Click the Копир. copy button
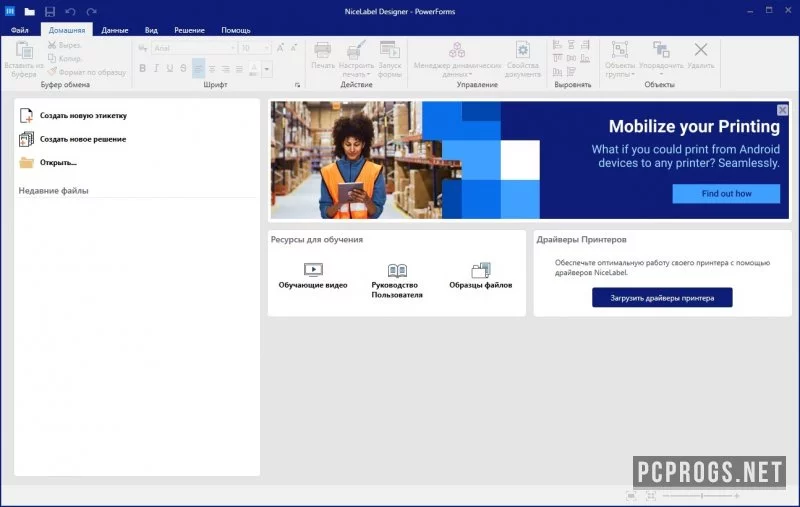This screenshot has height=507, width=800. (64, 58)
